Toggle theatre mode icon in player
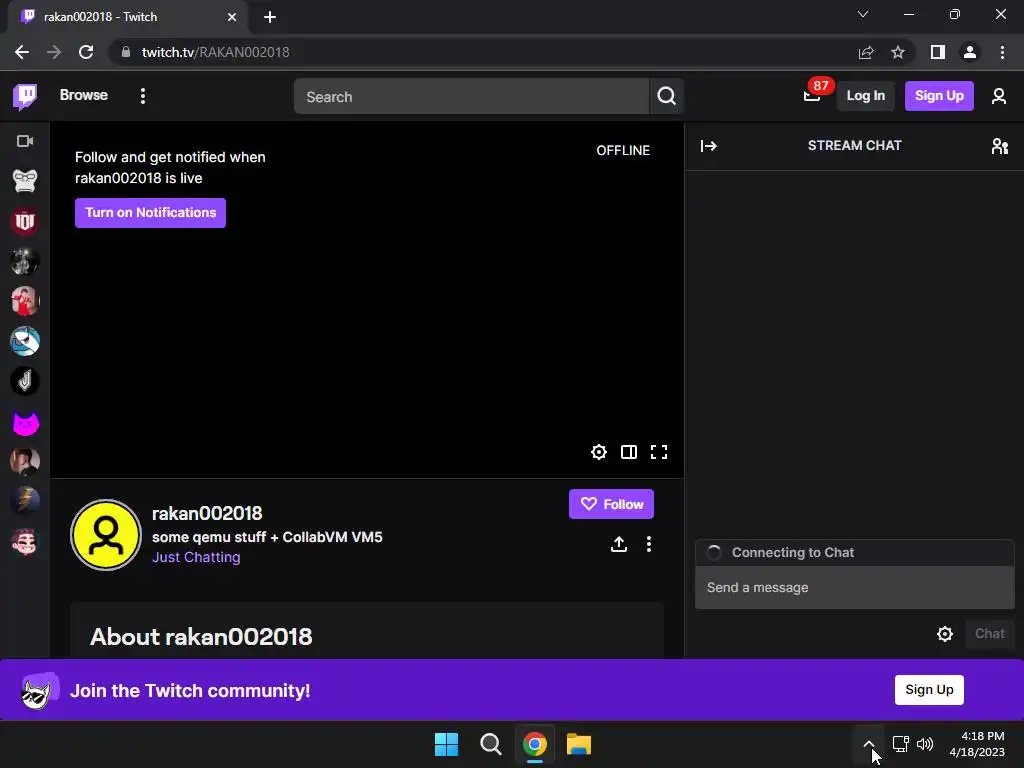Screen dimensions: 1024x768 [x=629, y=452]
